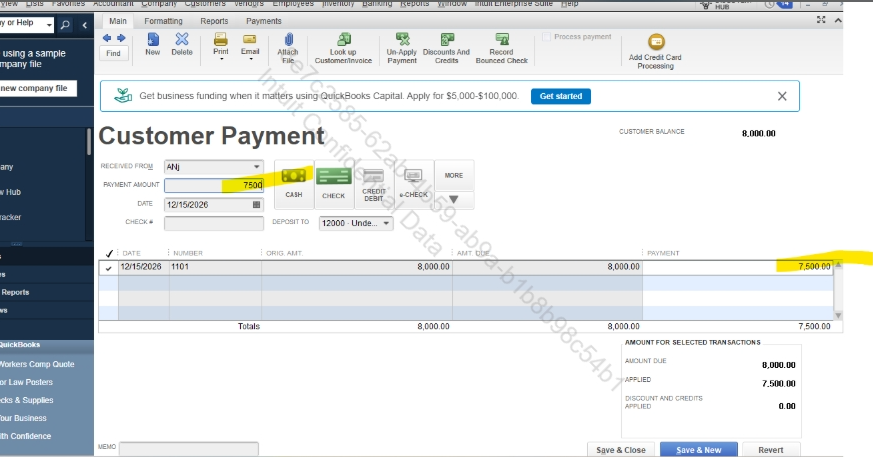The height and width of the screenshot is (457, 873).
Task: Open the Employees menu
Action: tap(293, 3)
